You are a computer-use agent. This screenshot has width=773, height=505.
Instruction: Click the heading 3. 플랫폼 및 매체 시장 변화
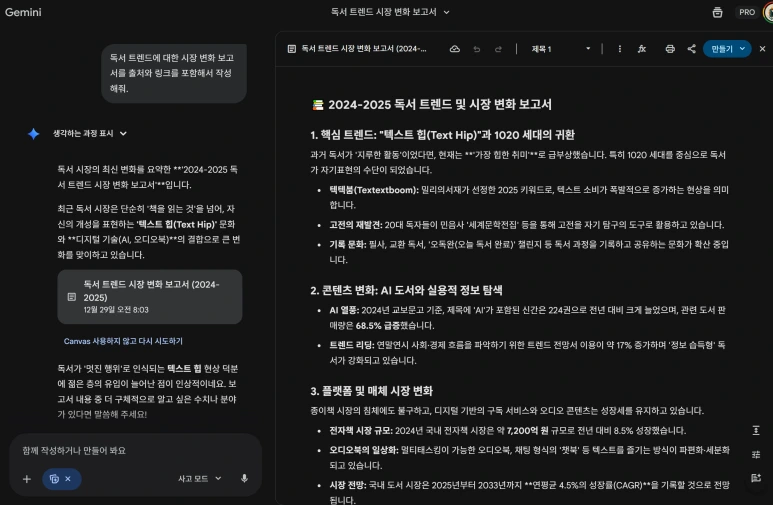point(371,391)
